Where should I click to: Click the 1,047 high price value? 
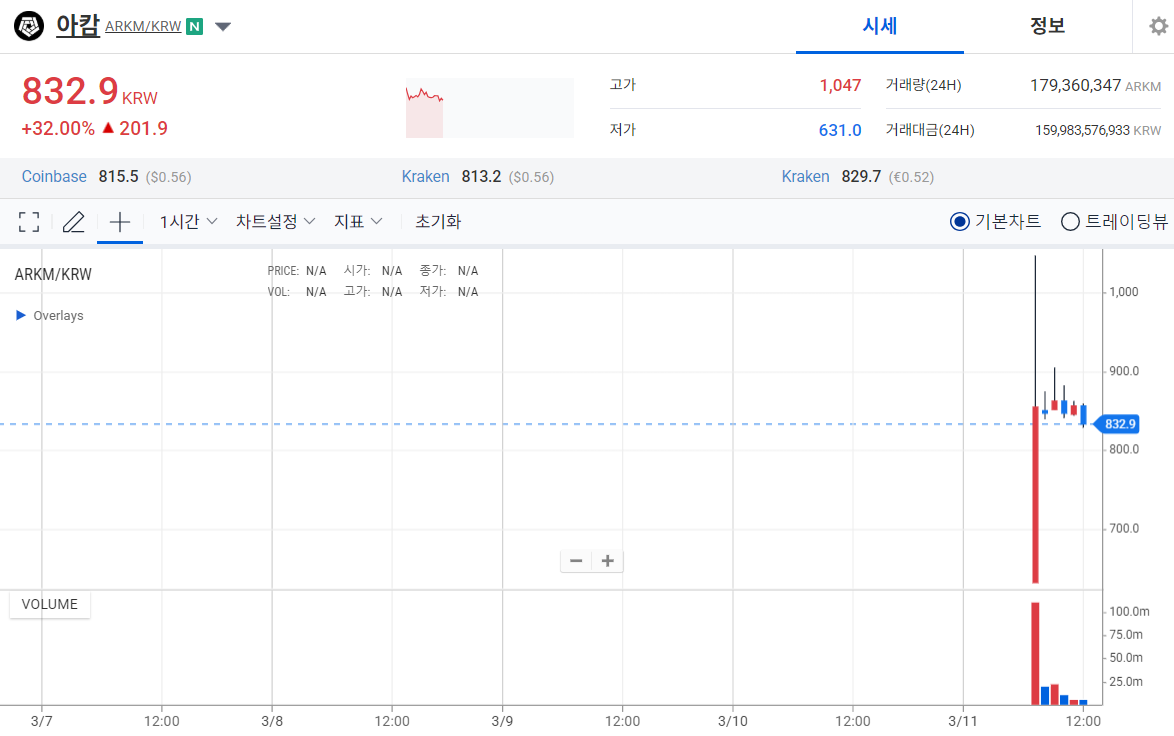point(840,85)
